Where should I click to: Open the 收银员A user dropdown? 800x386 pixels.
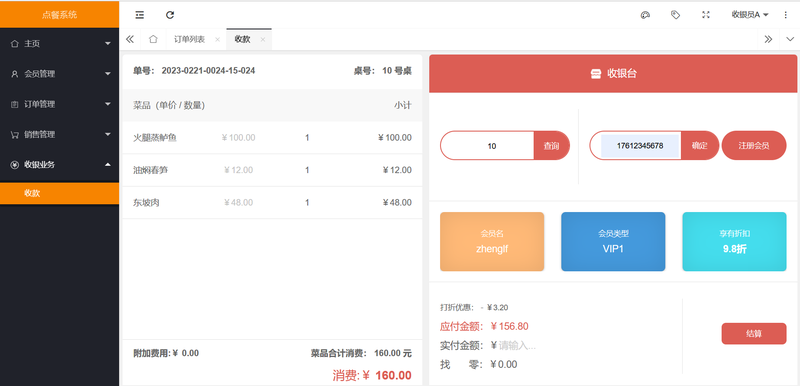click(x=750, y=15)
